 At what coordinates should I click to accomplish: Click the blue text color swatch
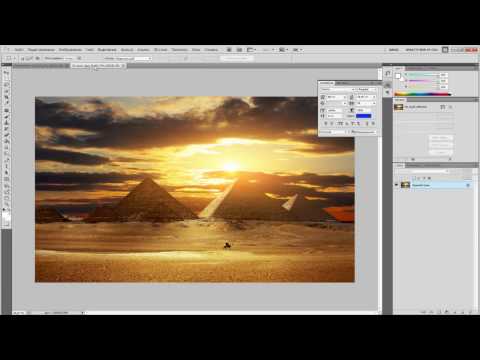tap(363, 116)
